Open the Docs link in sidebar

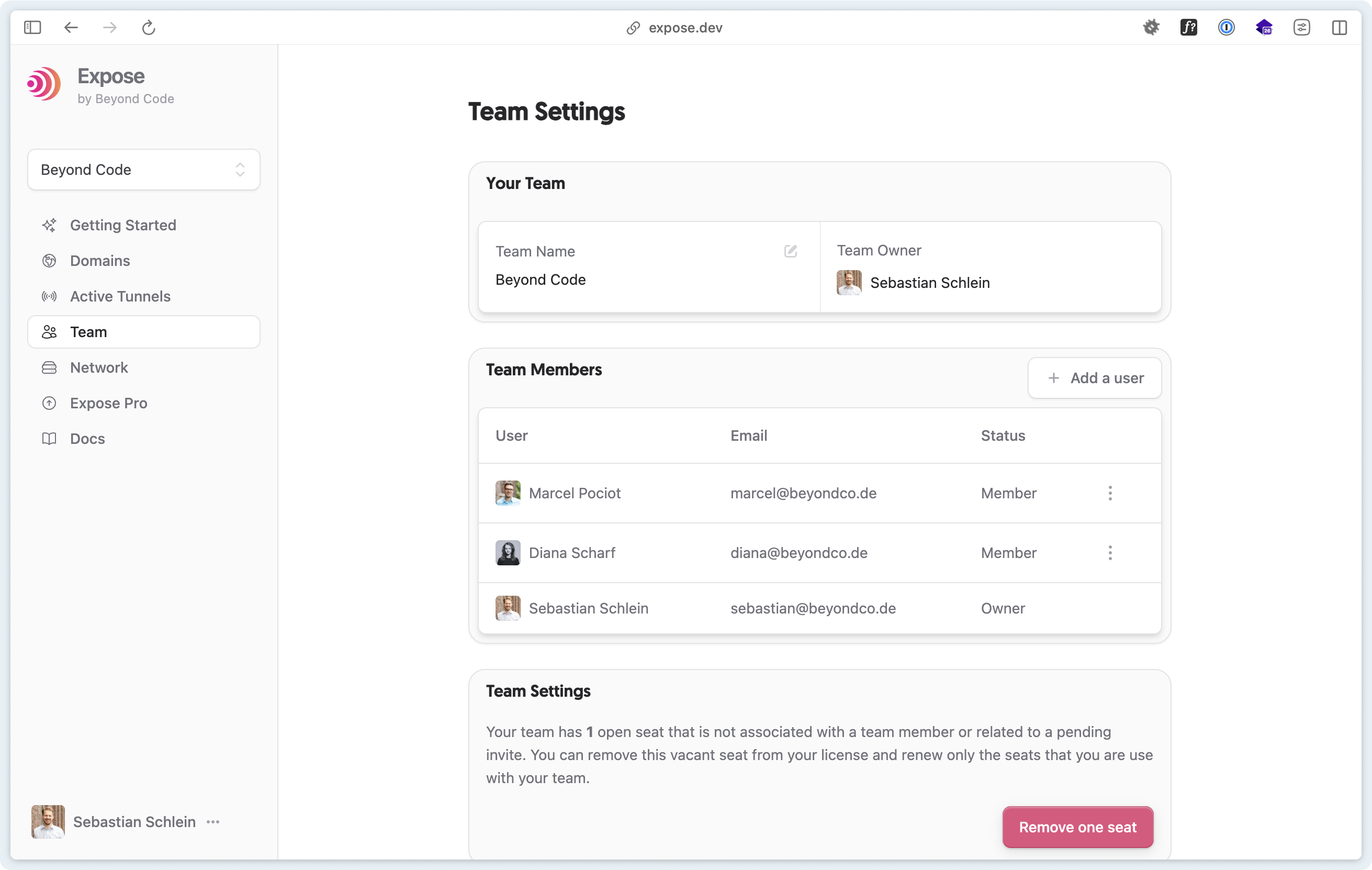pyautogui.click(x=143, y=439)
